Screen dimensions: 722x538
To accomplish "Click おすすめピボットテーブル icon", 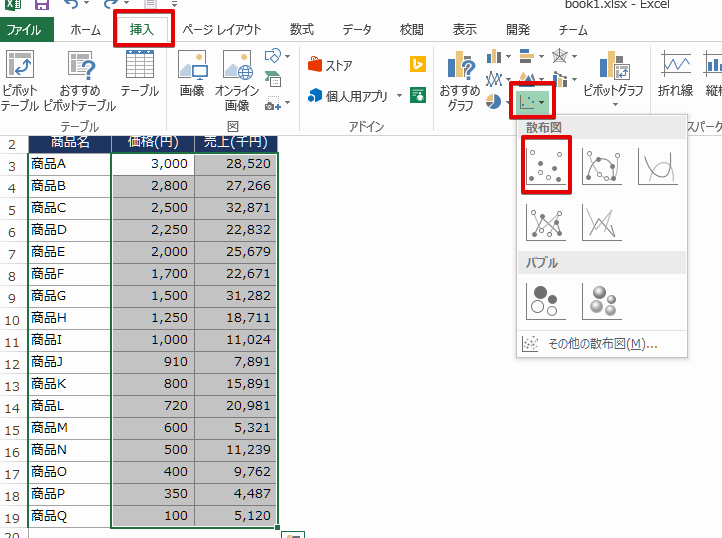I will point(80,81).
